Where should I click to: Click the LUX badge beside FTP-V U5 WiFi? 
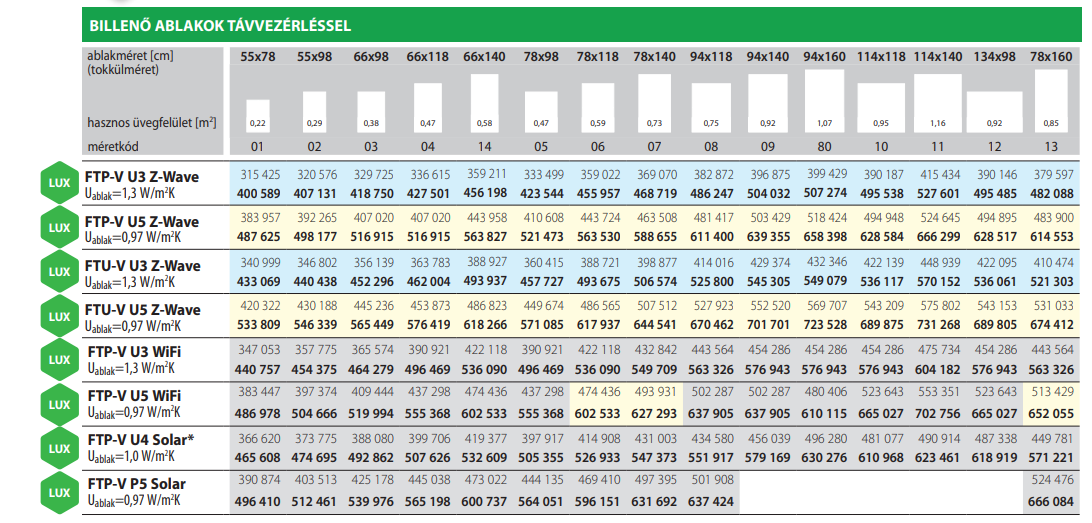(60, 405)
